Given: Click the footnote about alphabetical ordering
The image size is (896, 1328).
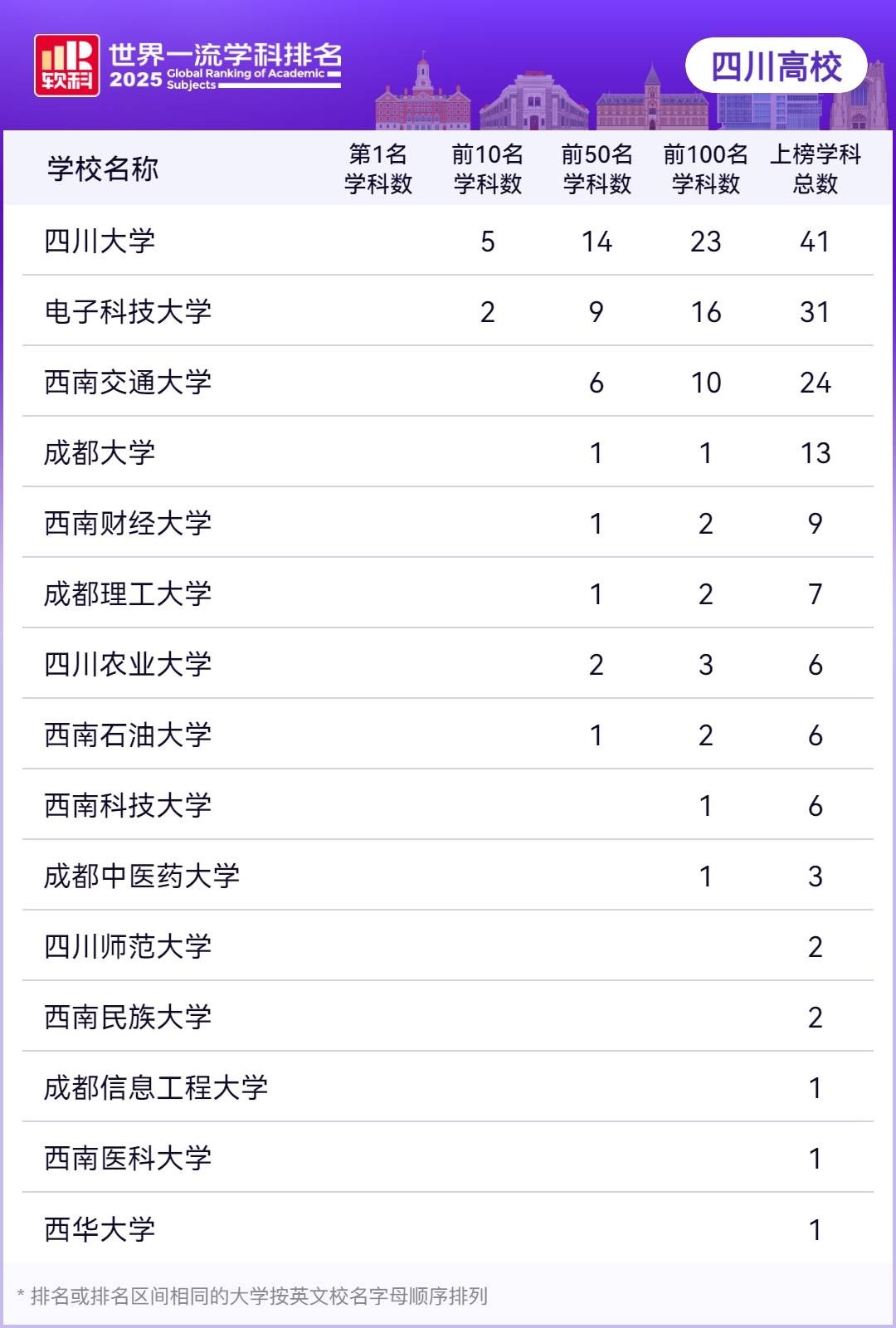Looking at the screenshot, I should (253, 1296).
